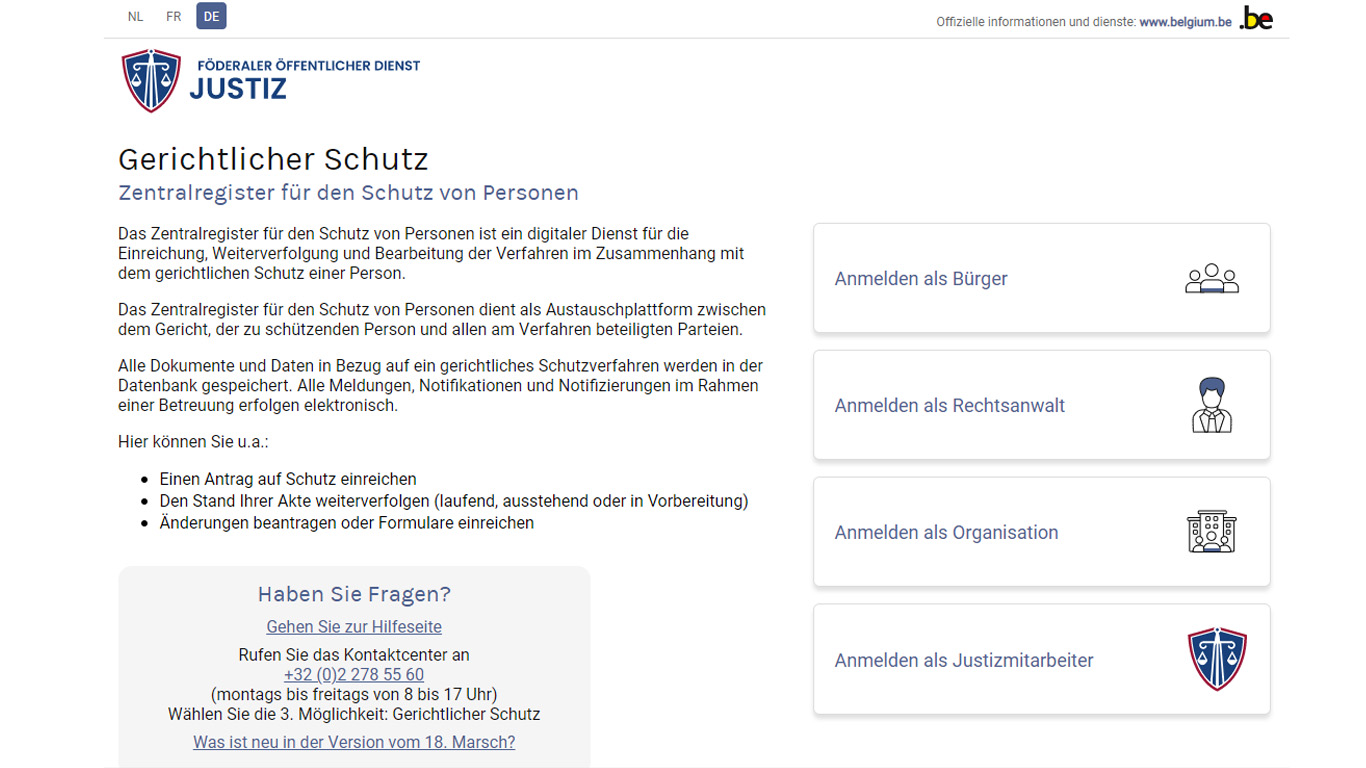Select the DE language option
The image size is (1366, 768).
click(x=211, y=17)
